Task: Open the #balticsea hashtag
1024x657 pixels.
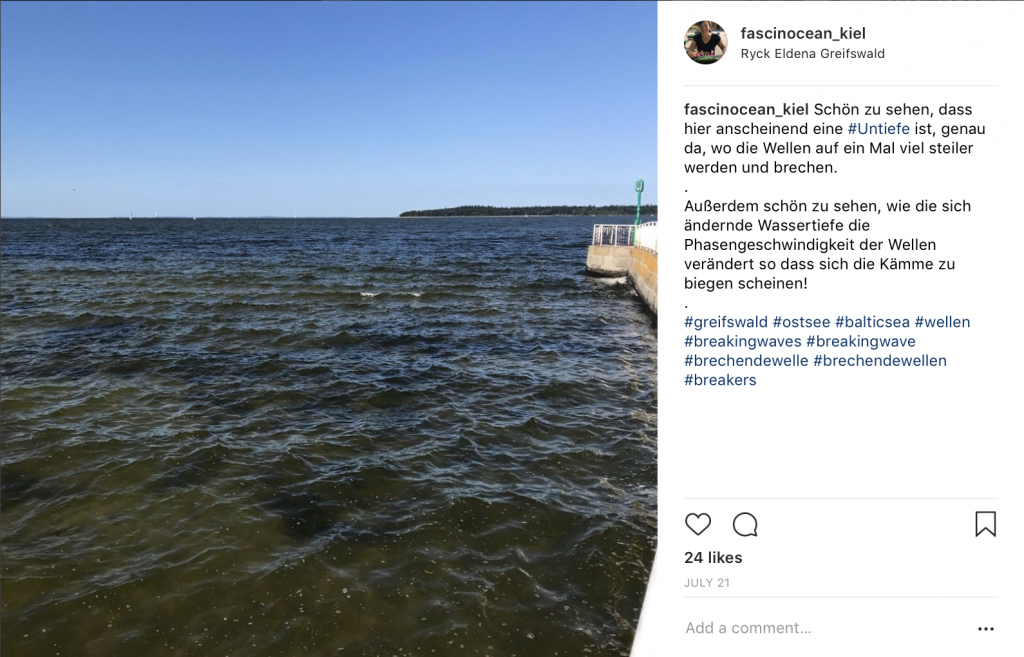Action: (x=872, y=322)
